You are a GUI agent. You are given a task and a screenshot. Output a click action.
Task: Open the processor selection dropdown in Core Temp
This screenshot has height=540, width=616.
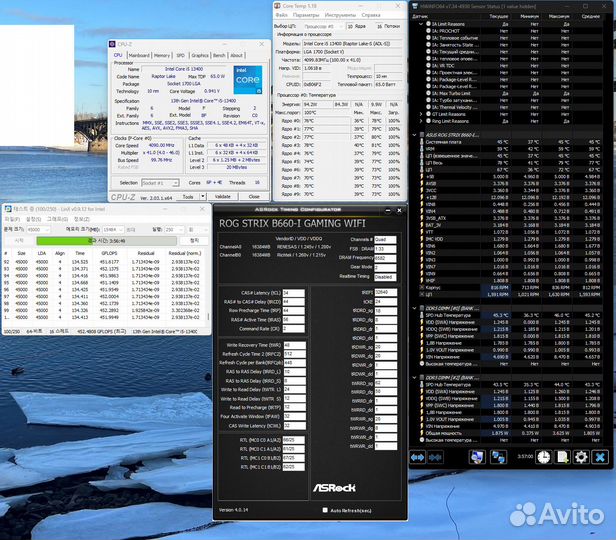tap(323, 26)
